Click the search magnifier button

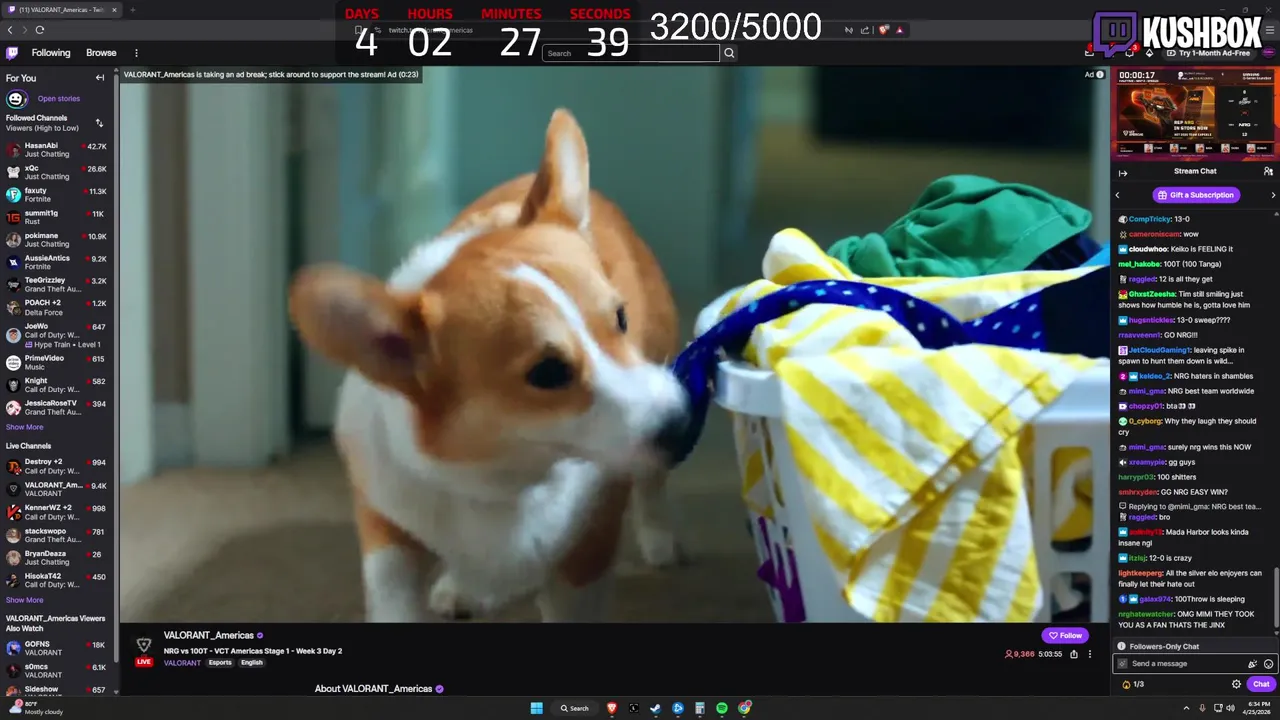tap(729, 53)
